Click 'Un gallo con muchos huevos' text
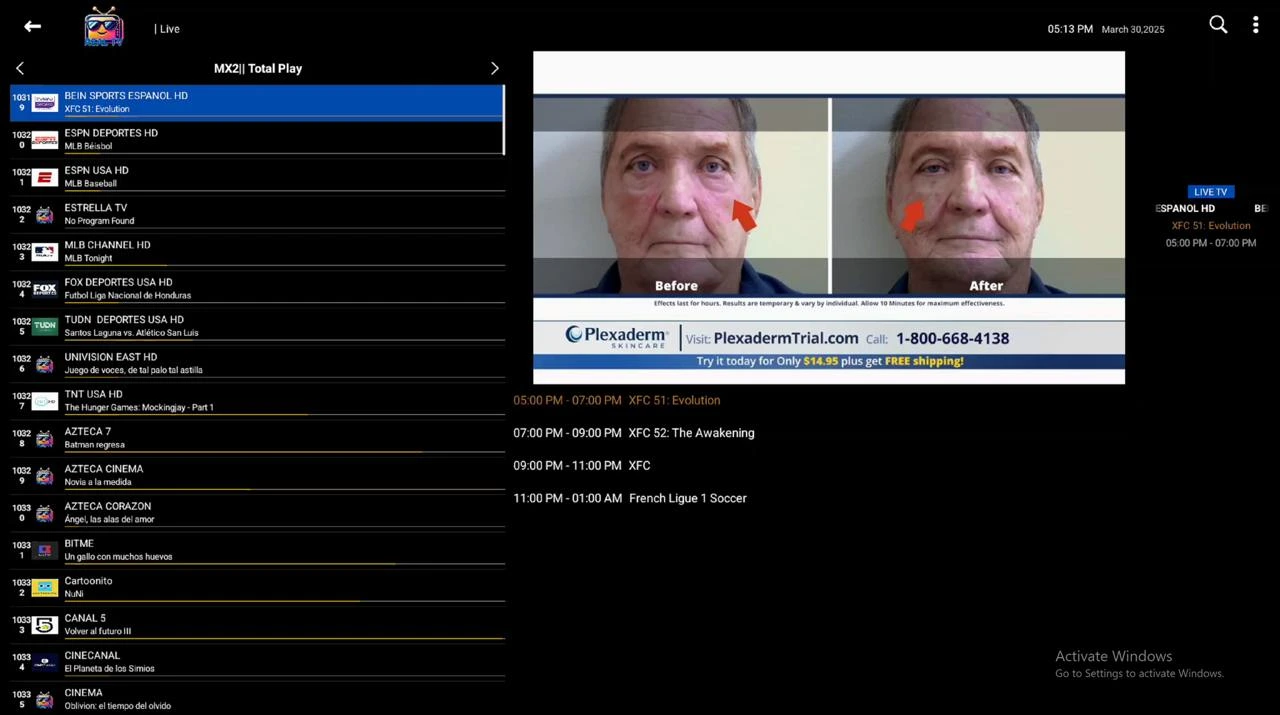Image resolution: width=1280 pixels, height=715 pixels. click(x=118, y=557)
